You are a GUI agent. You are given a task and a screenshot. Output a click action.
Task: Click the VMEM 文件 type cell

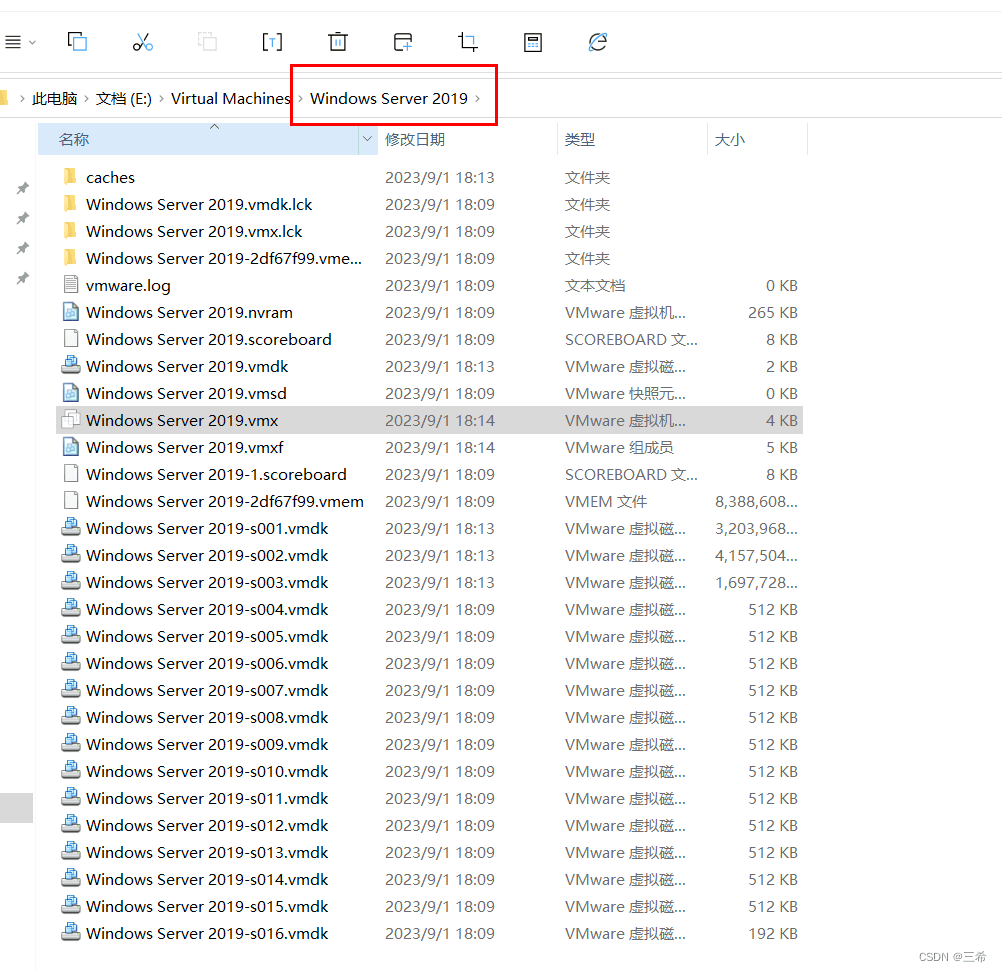coord(606,501)
